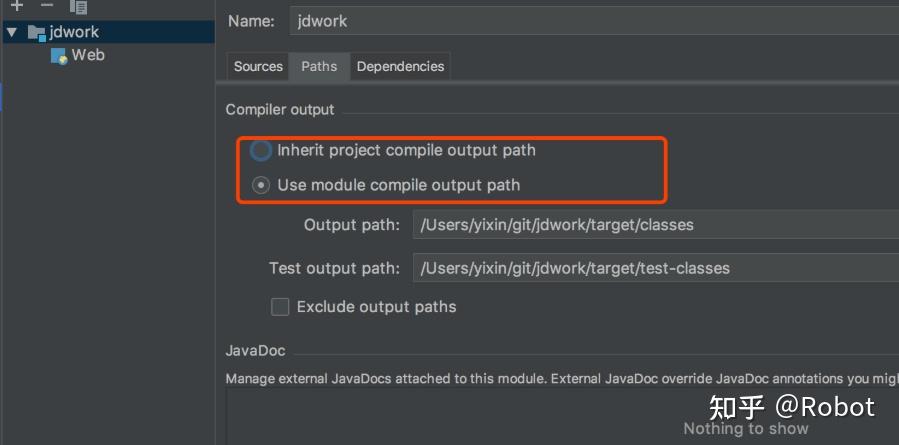This screenshot has height=445, width=899.
Task: Open the Dependencies tab
Action: point(400,66)
